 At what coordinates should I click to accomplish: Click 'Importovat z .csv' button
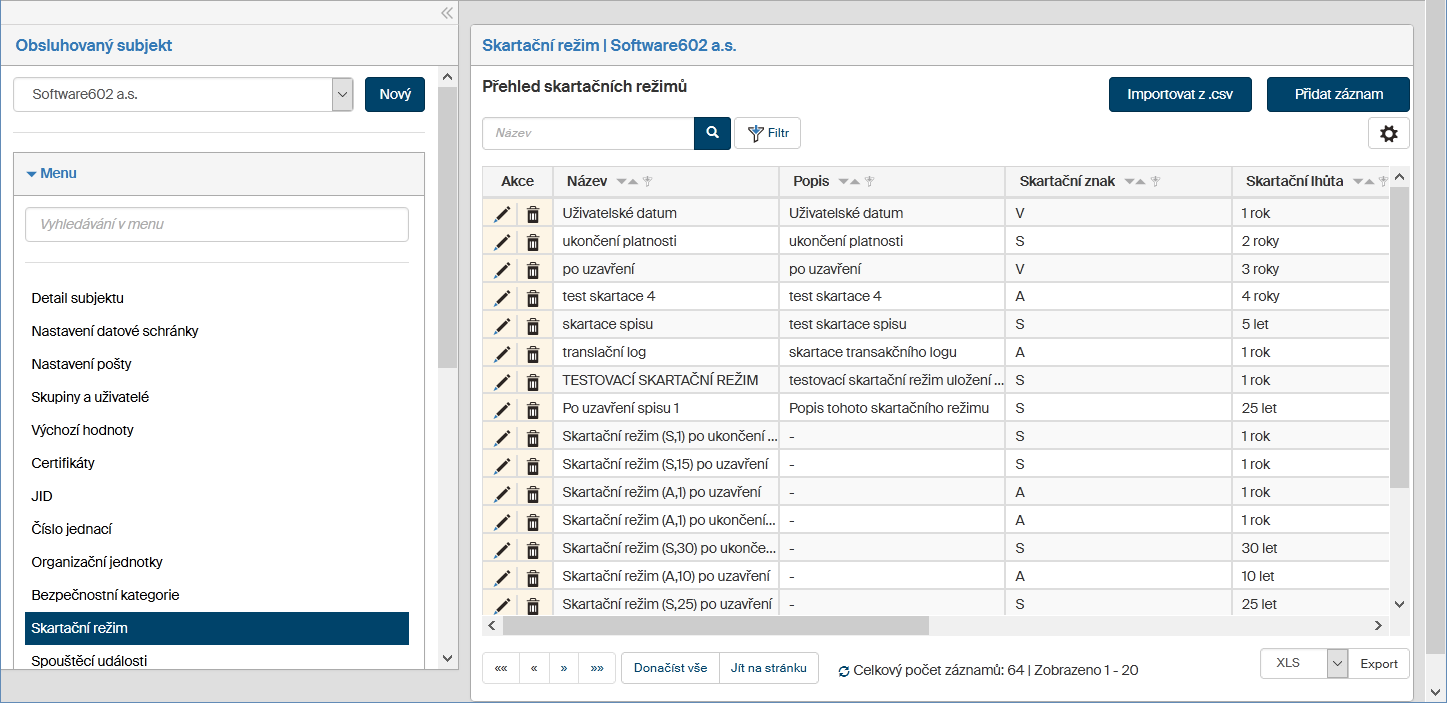click(1179, 95)
